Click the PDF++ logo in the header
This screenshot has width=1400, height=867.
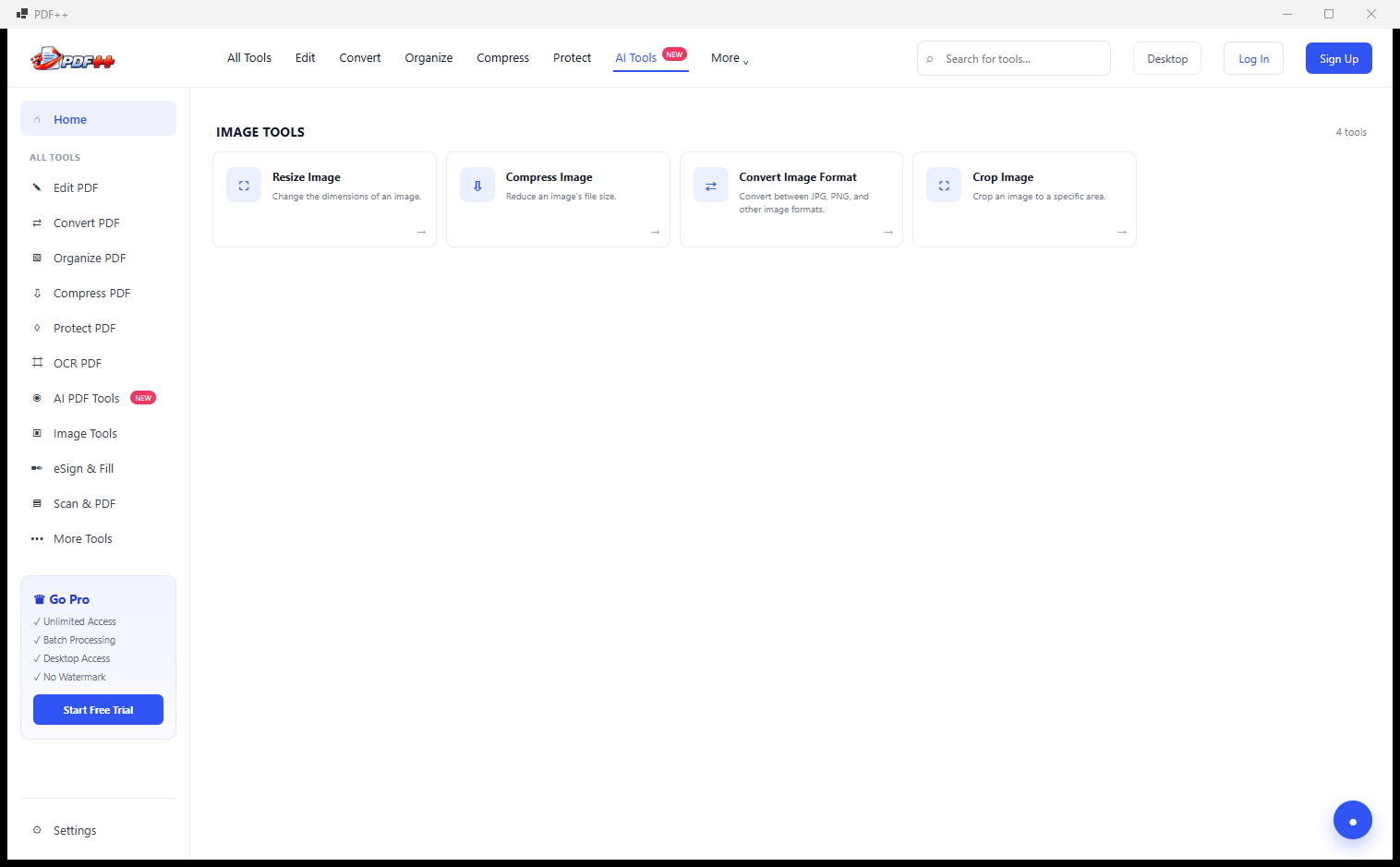coord(73,59)
